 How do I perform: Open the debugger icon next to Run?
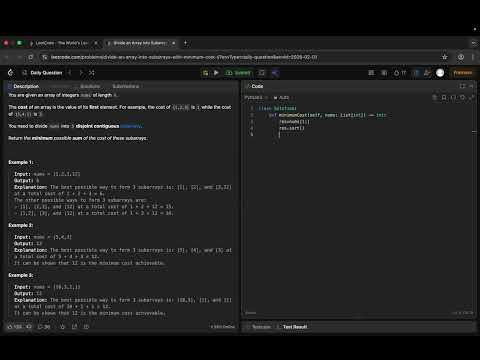[x=205, y=73]
